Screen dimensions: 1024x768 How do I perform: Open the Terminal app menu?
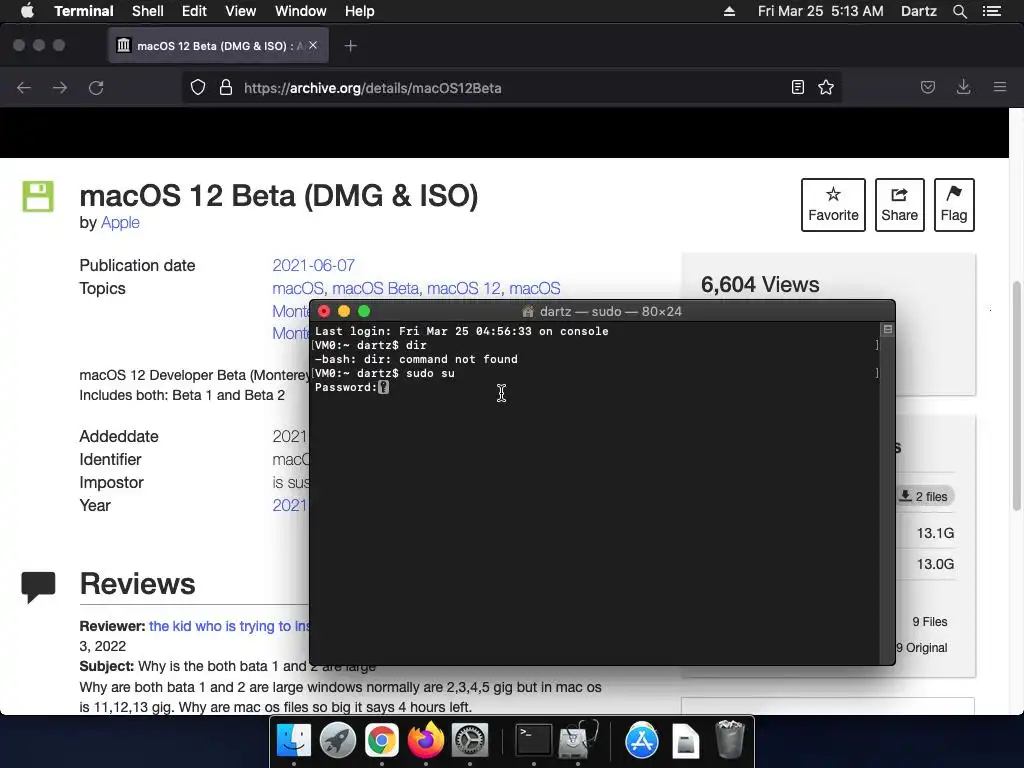[84, 11]
